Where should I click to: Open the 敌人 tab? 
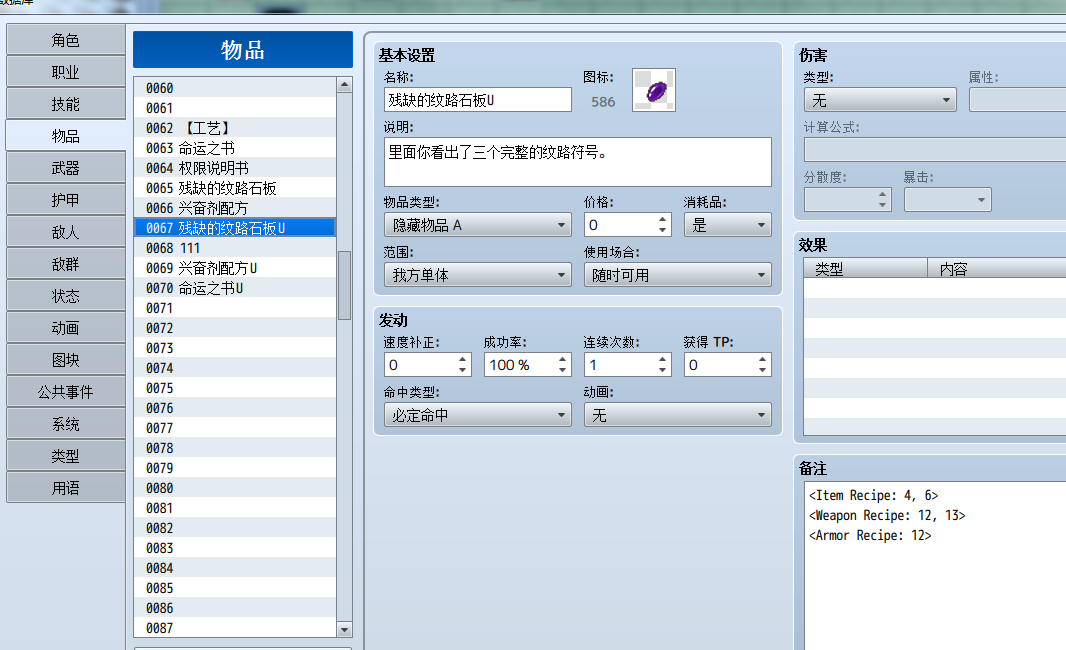[x=65, y=232]
